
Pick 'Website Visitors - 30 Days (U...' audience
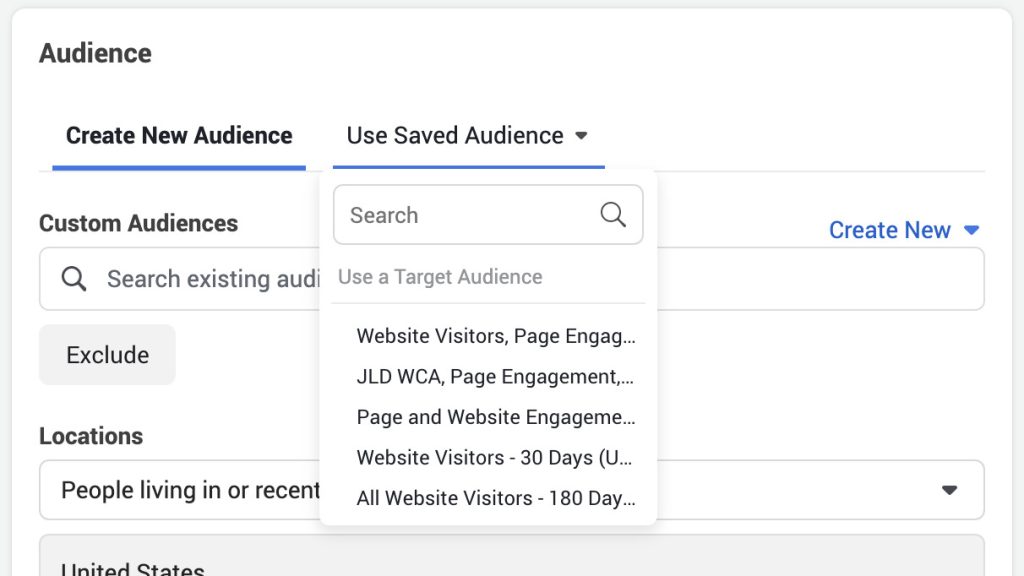(496, 457)
